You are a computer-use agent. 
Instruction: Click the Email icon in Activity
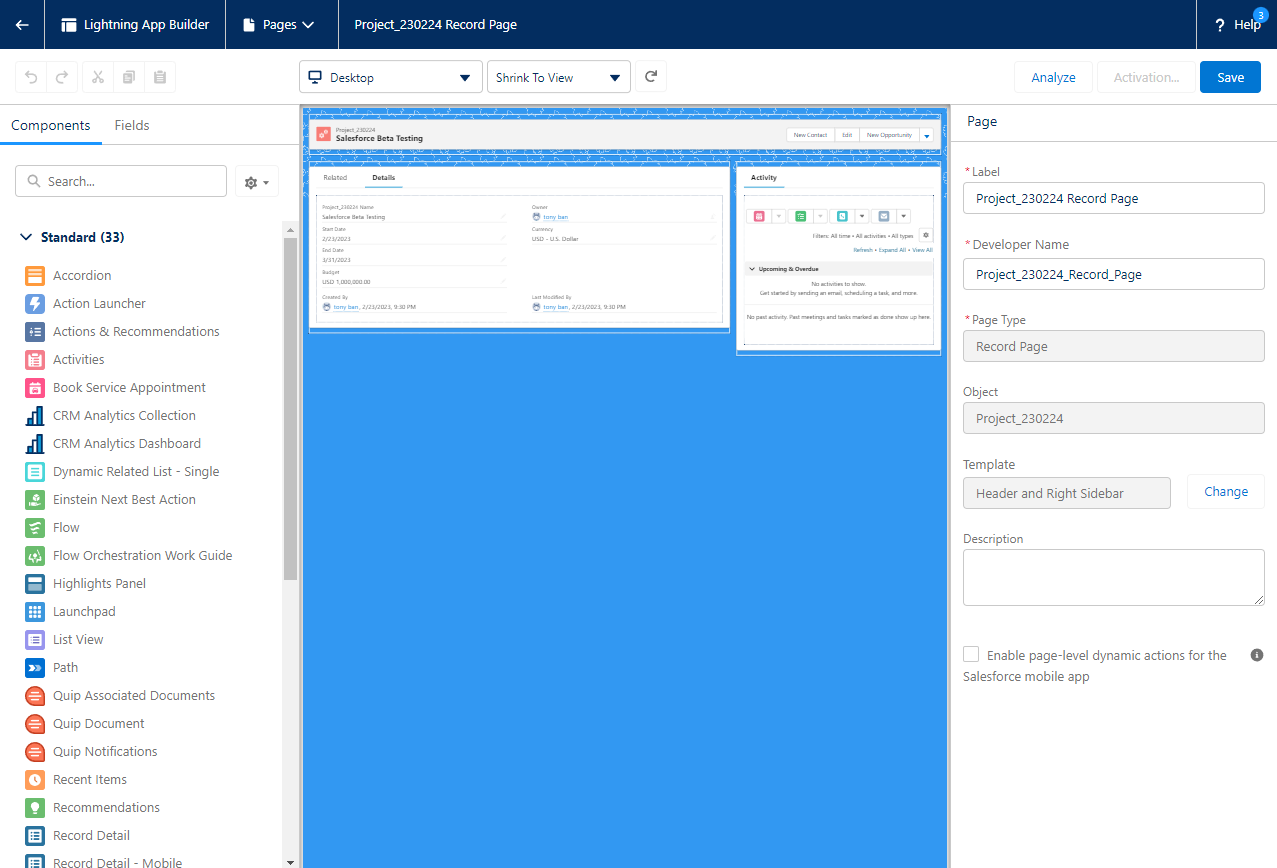pyautogui.click(x=885, y=216)
